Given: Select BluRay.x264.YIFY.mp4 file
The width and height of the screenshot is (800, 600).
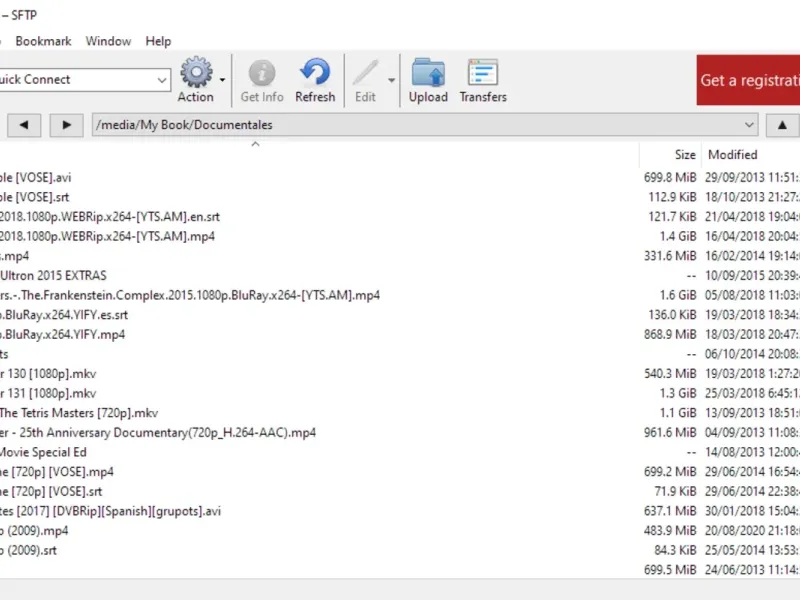Looking at the screenshot, I should pyautogui.click(x=62, y=335).
